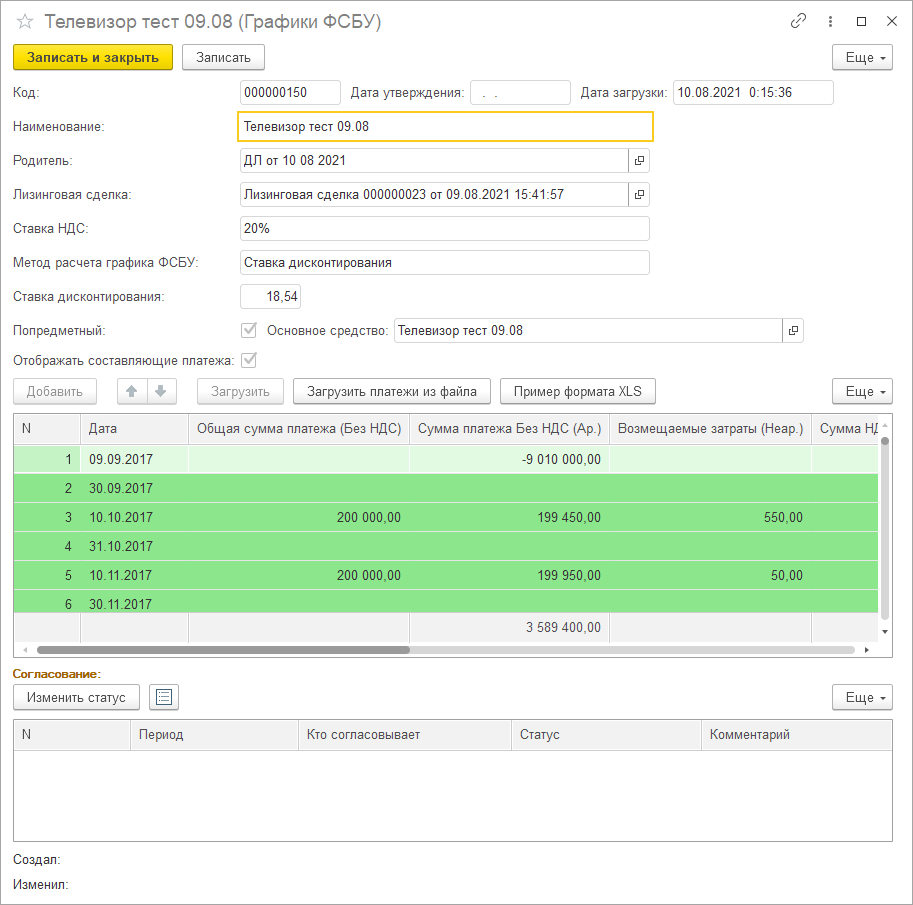Toggle the Попредметный checkbox

(249, 330)
